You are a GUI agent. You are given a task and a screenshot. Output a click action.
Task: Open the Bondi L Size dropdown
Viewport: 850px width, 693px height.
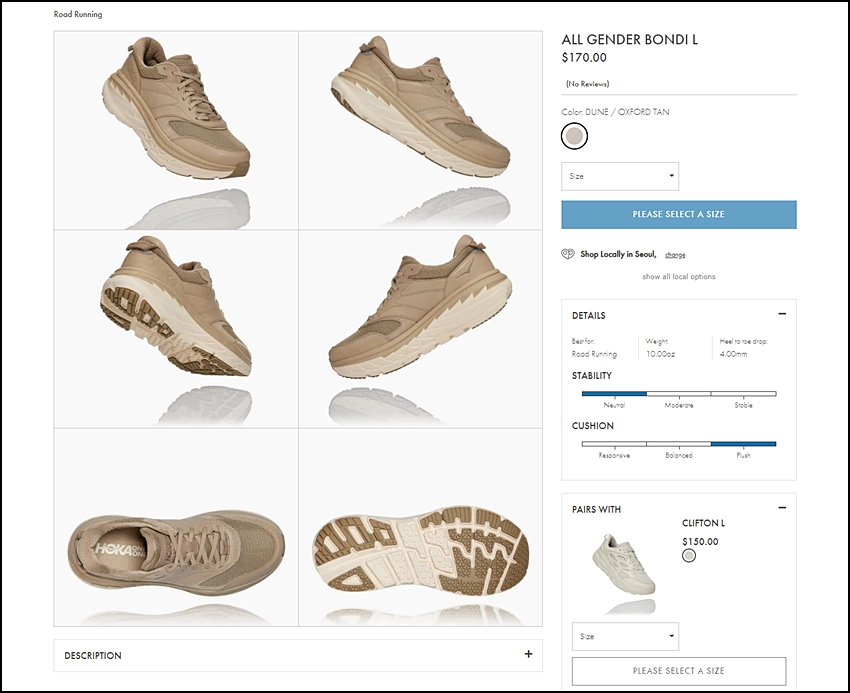click(x=620, y=176)
